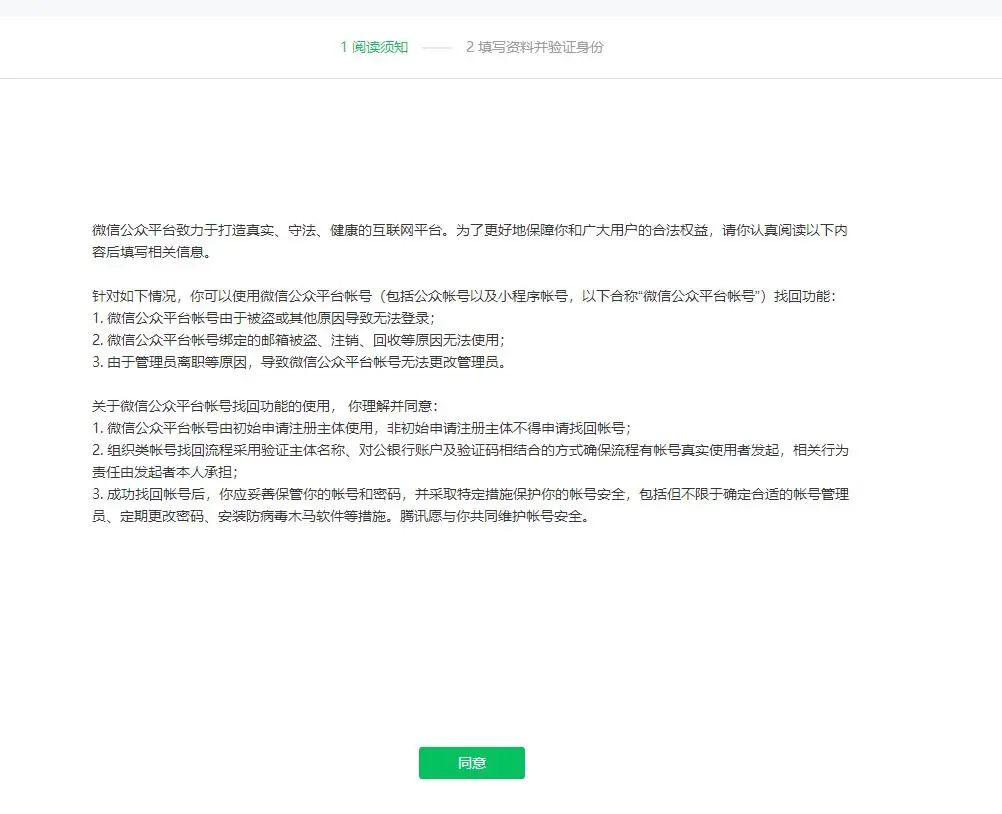Click the line 3. 由于管理员离职等原因
1002x814 pixels.
coord(299,362)
